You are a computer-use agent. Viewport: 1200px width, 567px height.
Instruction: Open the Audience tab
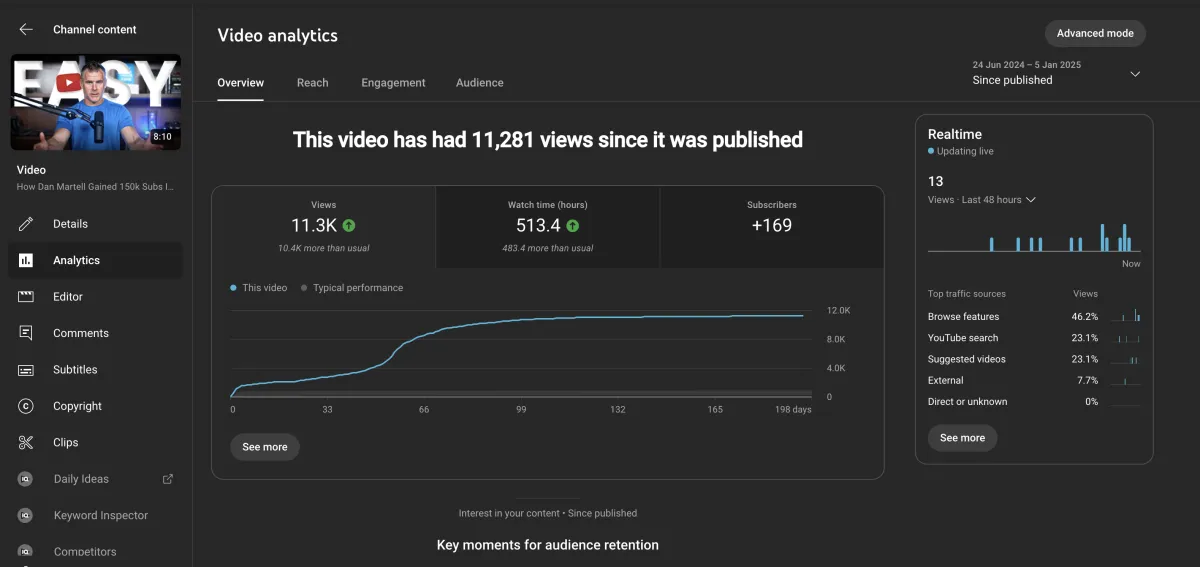479,83
